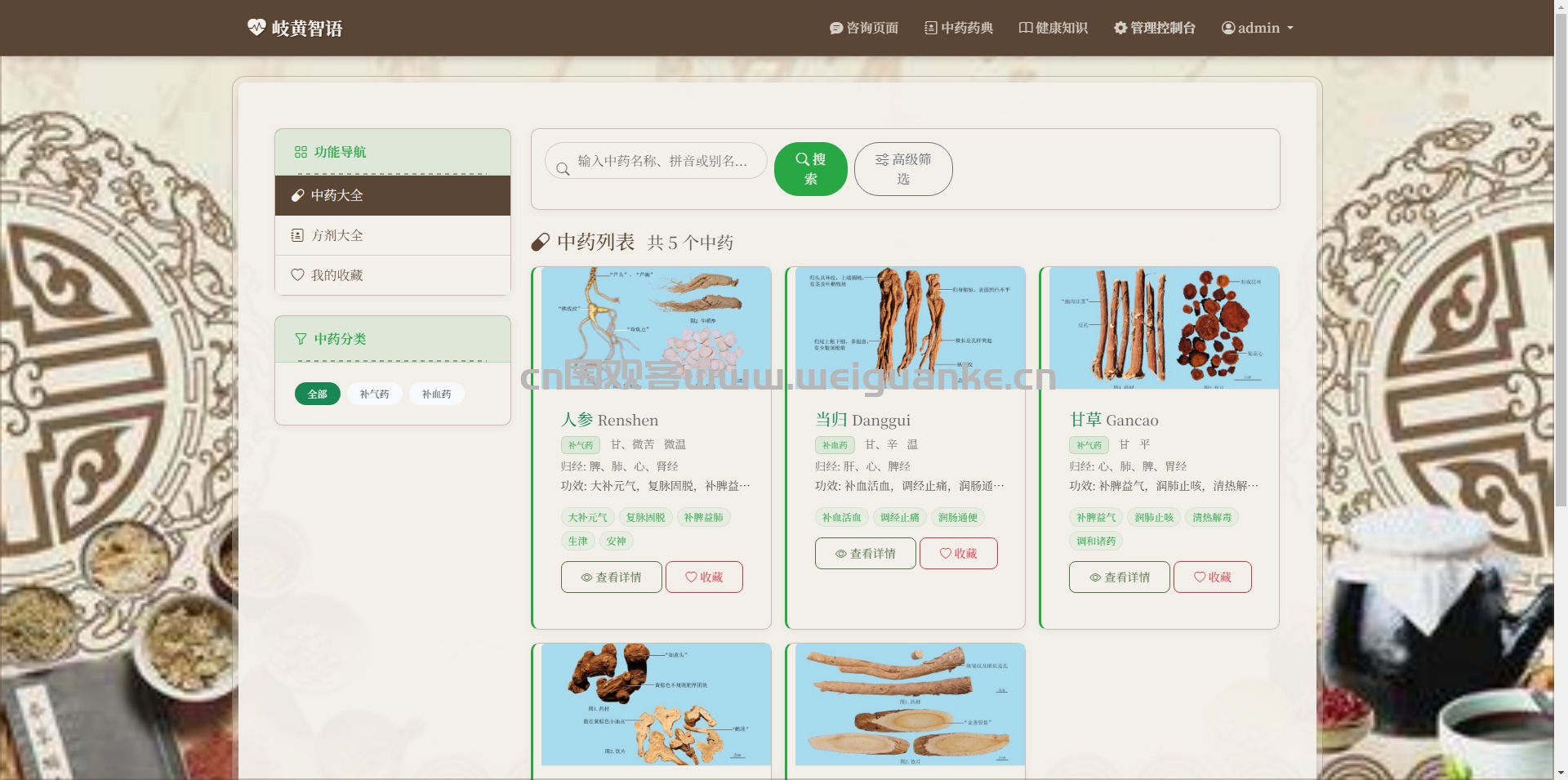This screenshot has height=780, width=1568.
Task: Click the 补脾益肺 tag
Action: point(703,517)
